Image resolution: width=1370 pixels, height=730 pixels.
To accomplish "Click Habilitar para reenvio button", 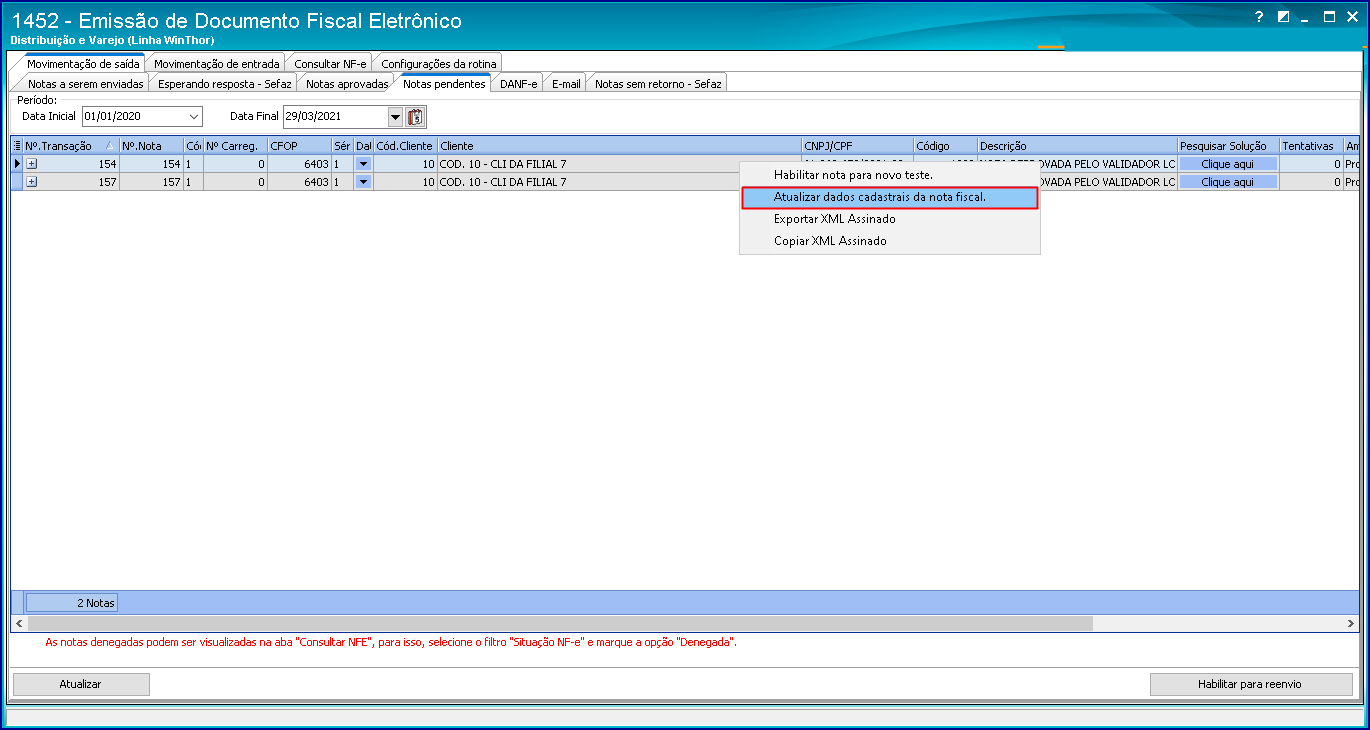I will click(x=1250, y=684).
